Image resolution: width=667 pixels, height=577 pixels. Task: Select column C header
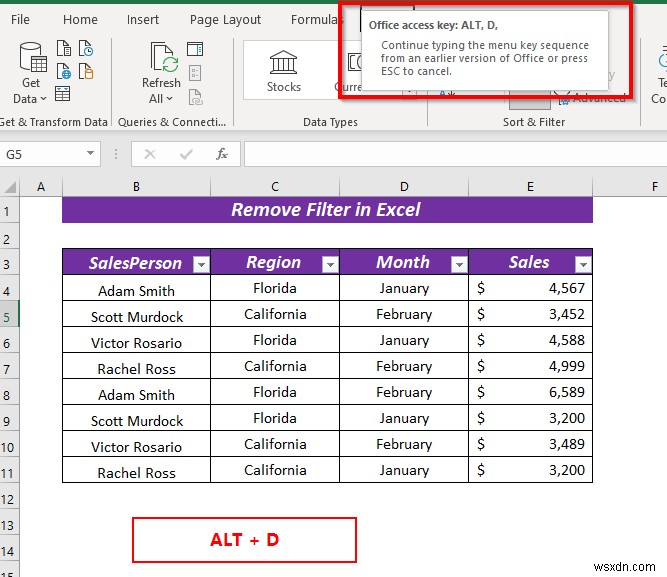click(x=275, y=187)
